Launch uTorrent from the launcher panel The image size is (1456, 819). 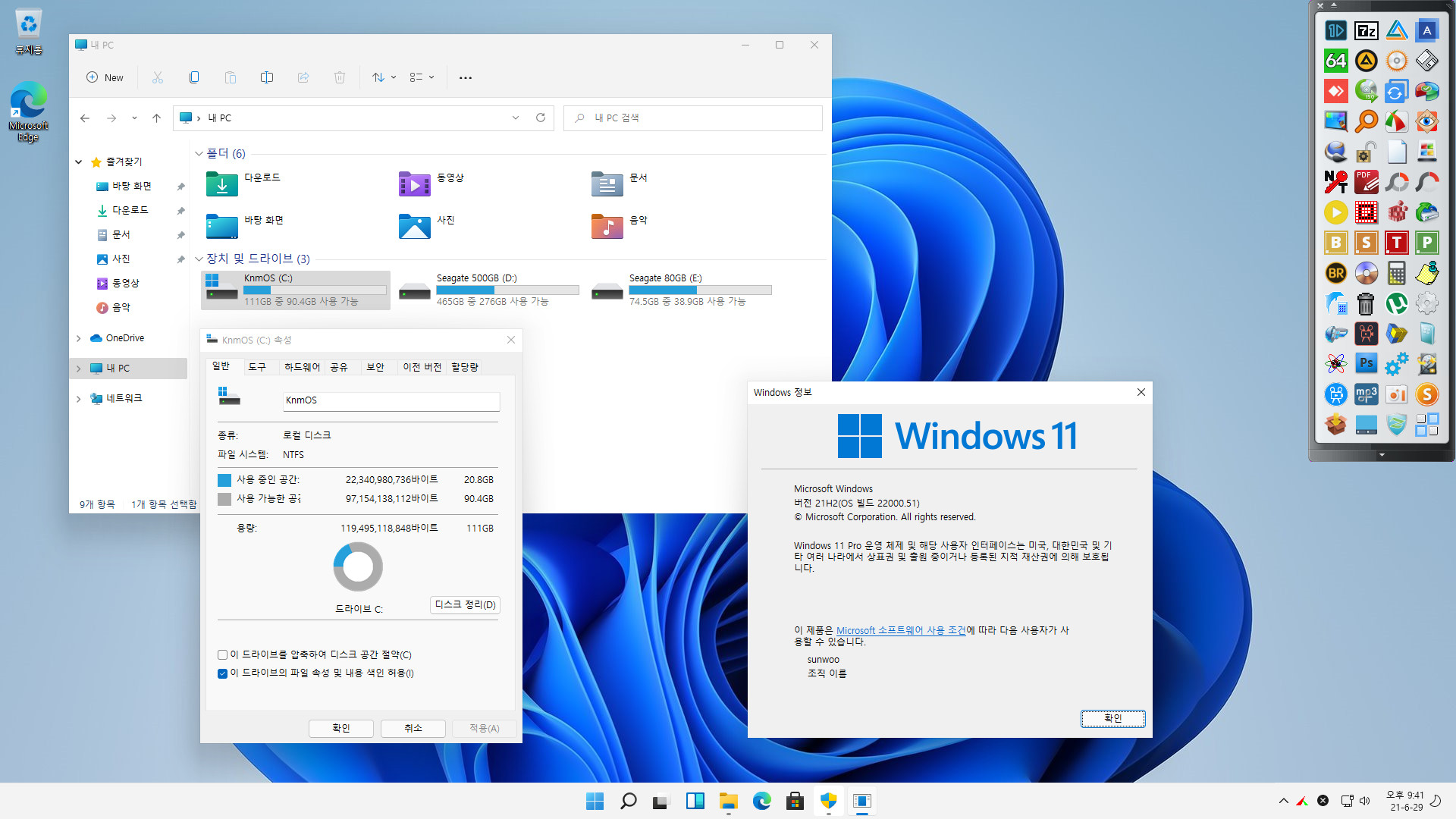pos(1397,303)
